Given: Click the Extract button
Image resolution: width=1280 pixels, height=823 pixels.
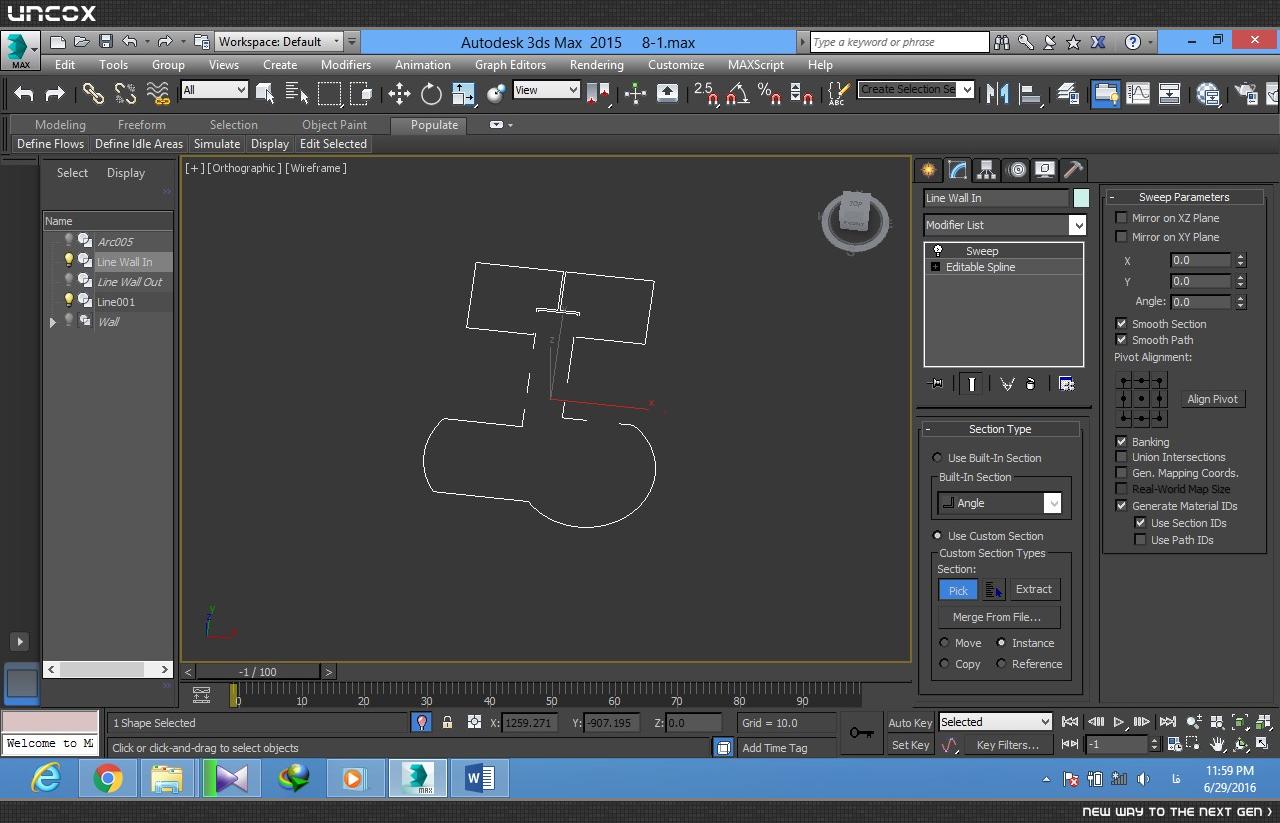Looking at the screenshot, I should (1034, 589).
